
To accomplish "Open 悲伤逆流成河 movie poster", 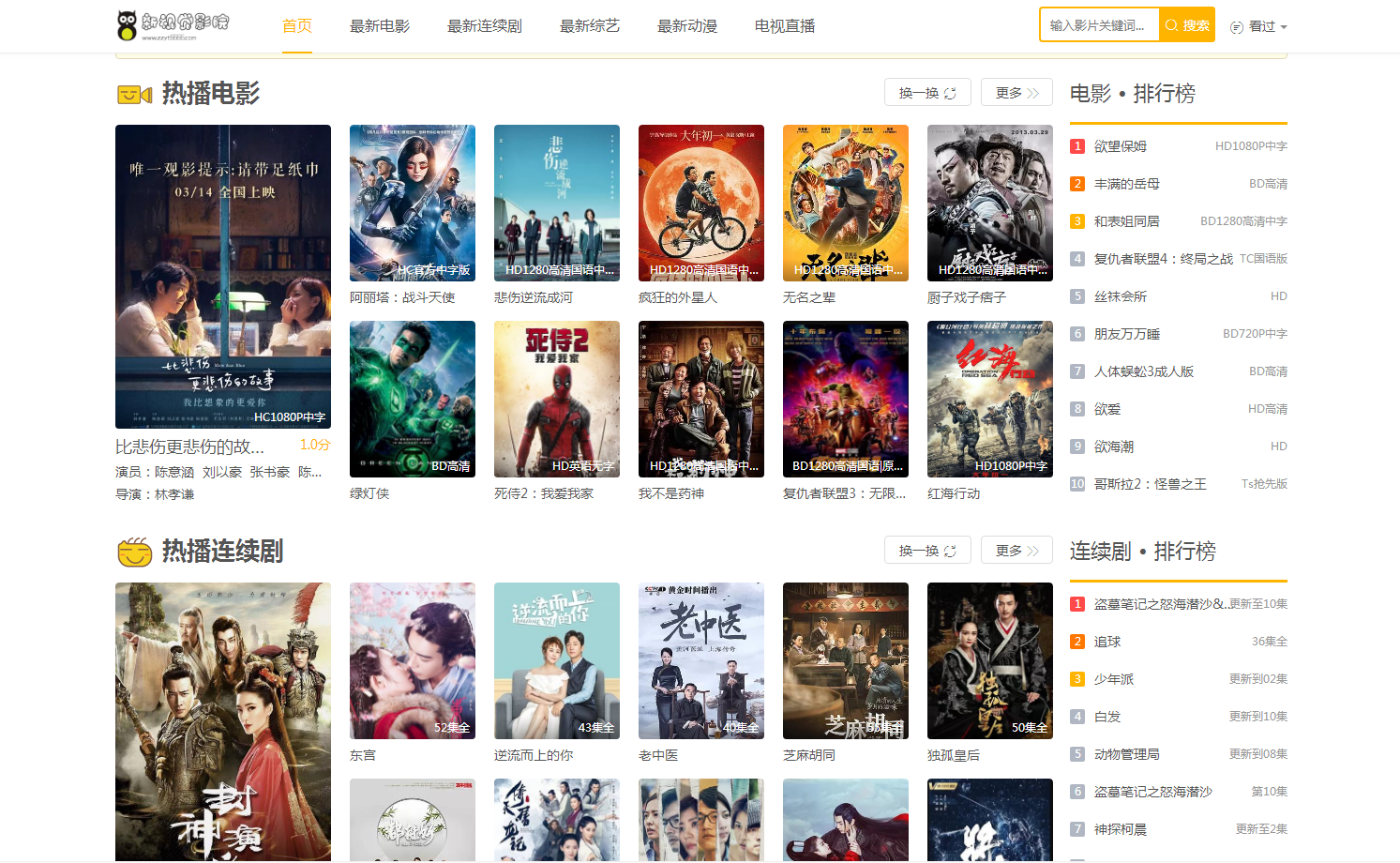I will 557,203.
